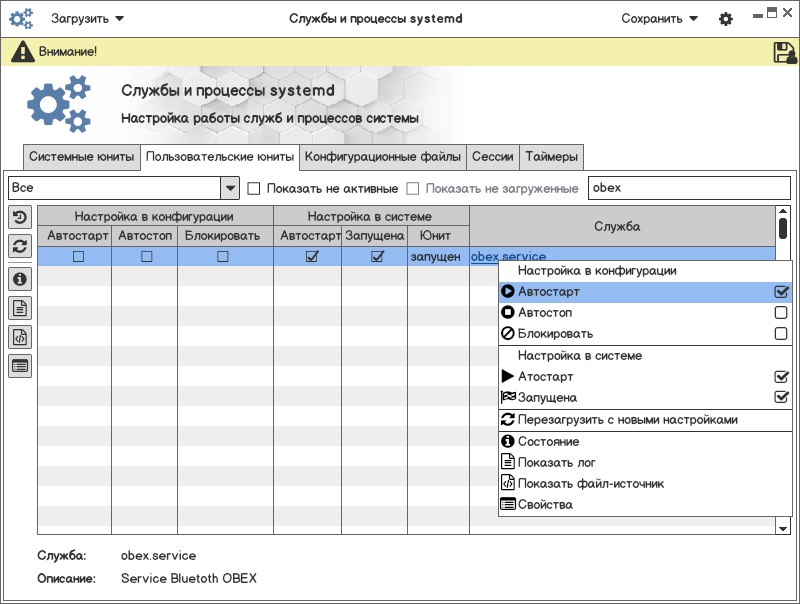The image size is (800, 604).
Task: Click the info status icon in left sidebar
Action: [x=19, y=279]
